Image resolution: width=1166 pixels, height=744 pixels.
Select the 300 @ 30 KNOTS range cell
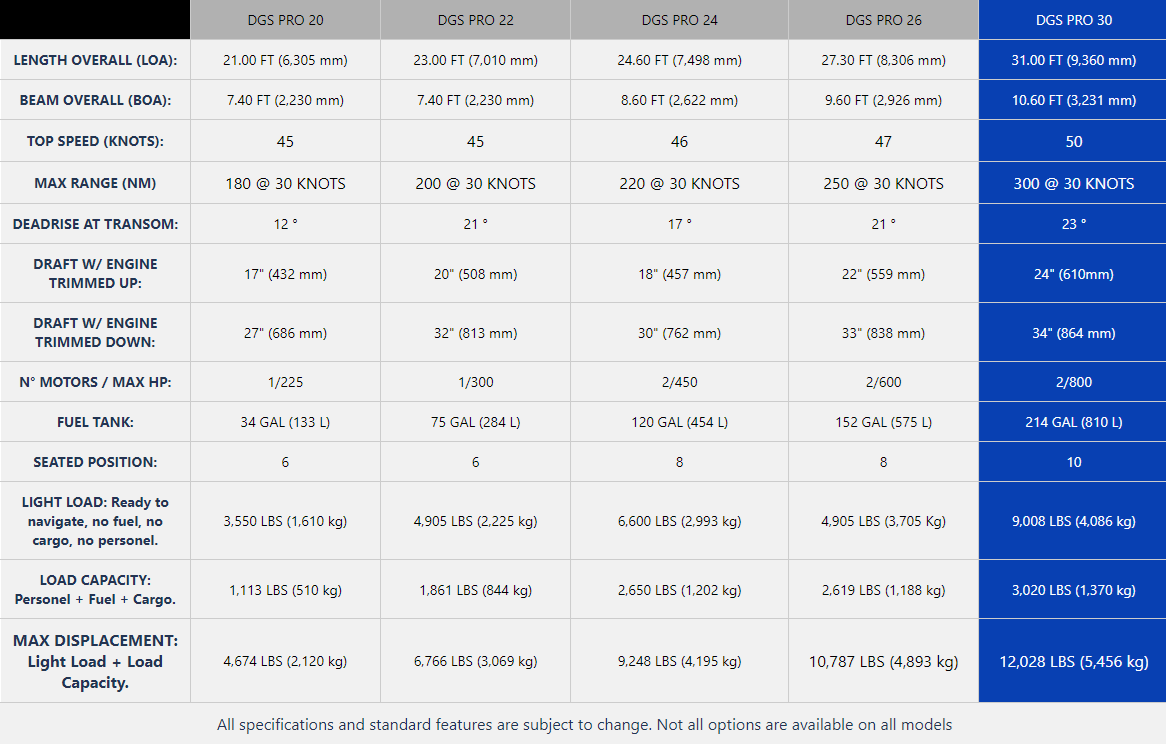click(x=1073, y=183)
